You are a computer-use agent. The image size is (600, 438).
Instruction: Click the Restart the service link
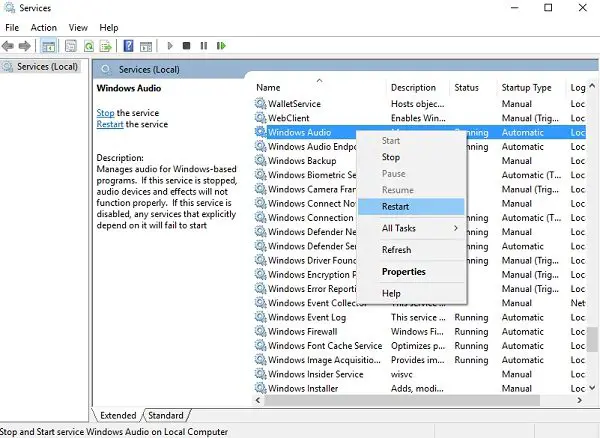coord(110,124)
